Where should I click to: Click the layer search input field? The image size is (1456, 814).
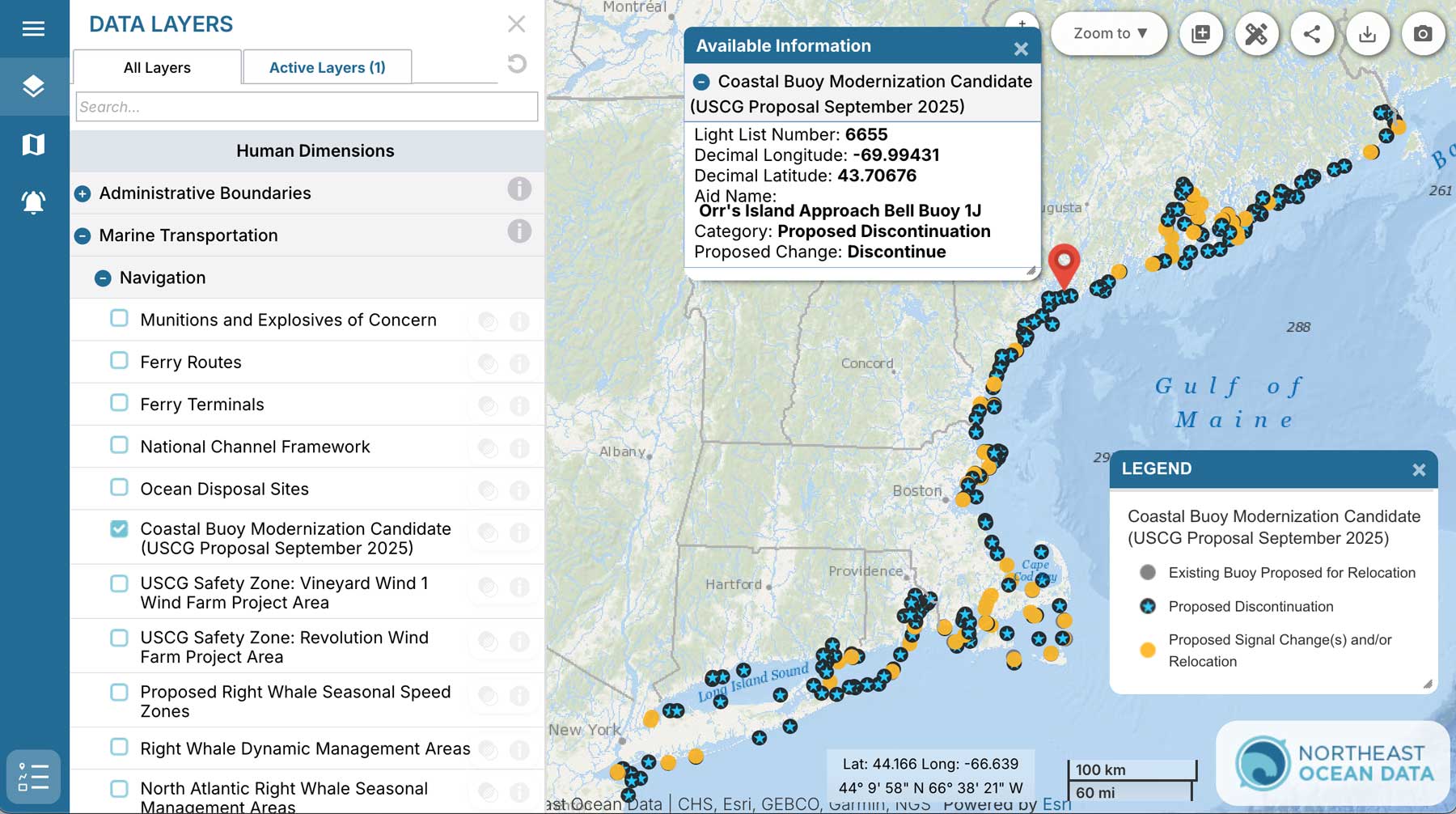[307, 107]
